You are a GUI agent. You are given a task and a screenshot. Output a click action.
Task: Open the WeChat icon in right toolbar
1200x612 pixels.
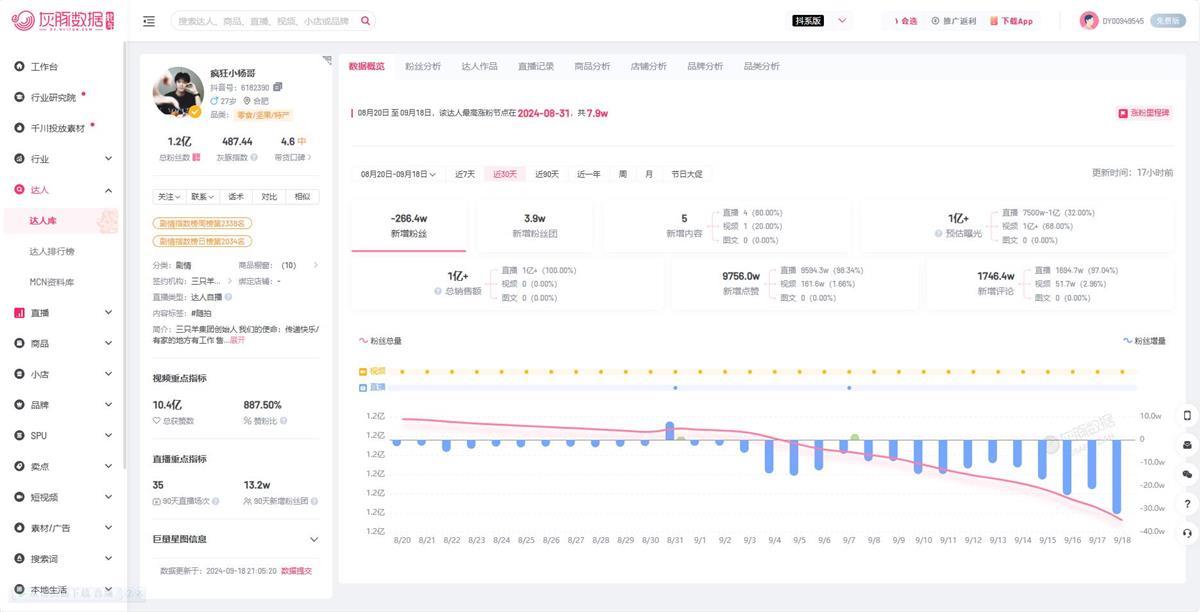point(1187,474)
